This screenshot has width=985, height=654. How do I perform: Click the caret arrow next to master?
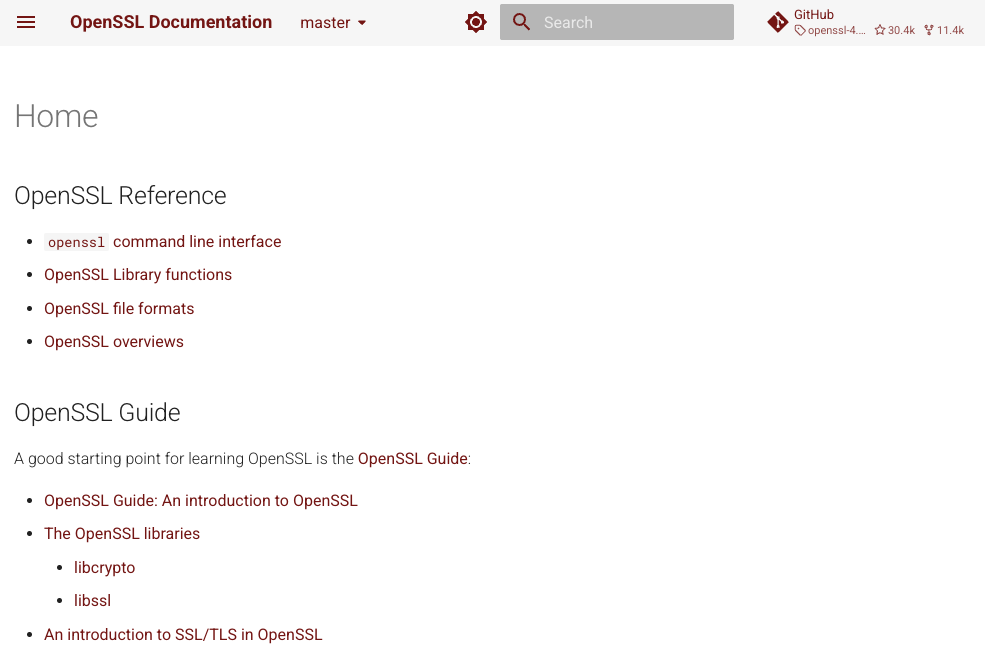pos(362,23)
